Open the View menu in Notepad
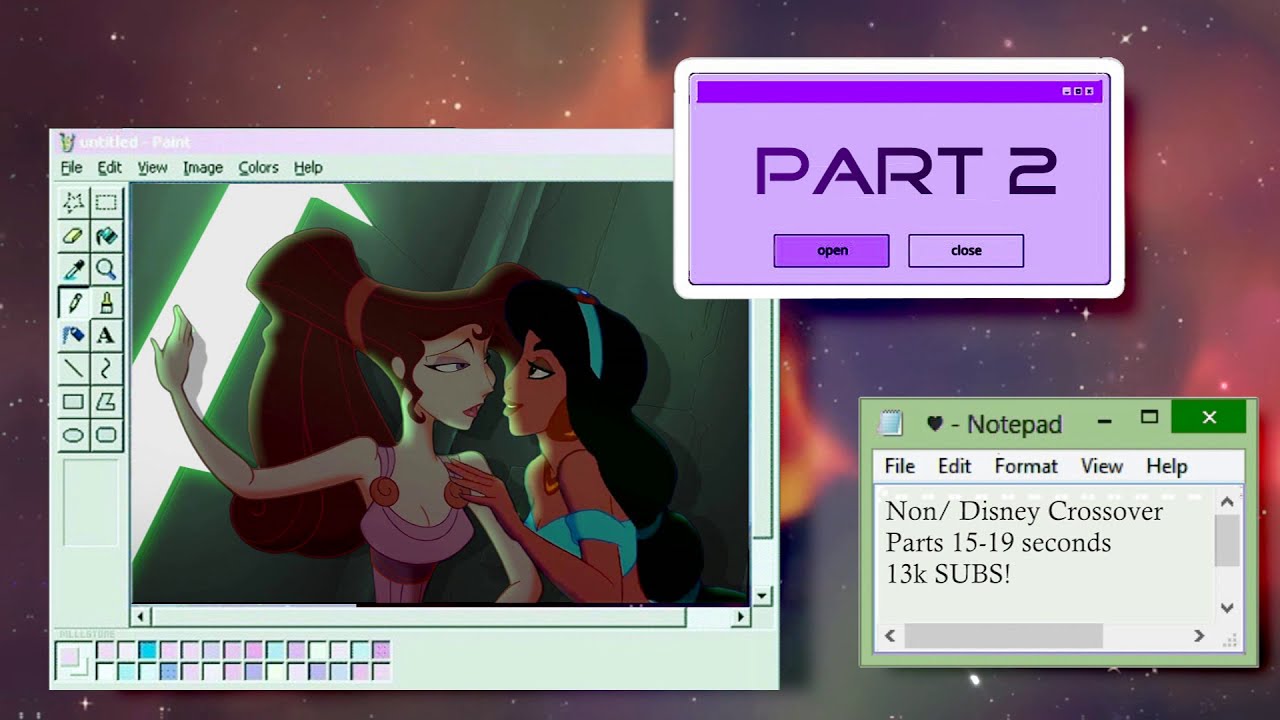Screen dimensions: 1280x720 pyautogui.click(x=1101, y=466)
